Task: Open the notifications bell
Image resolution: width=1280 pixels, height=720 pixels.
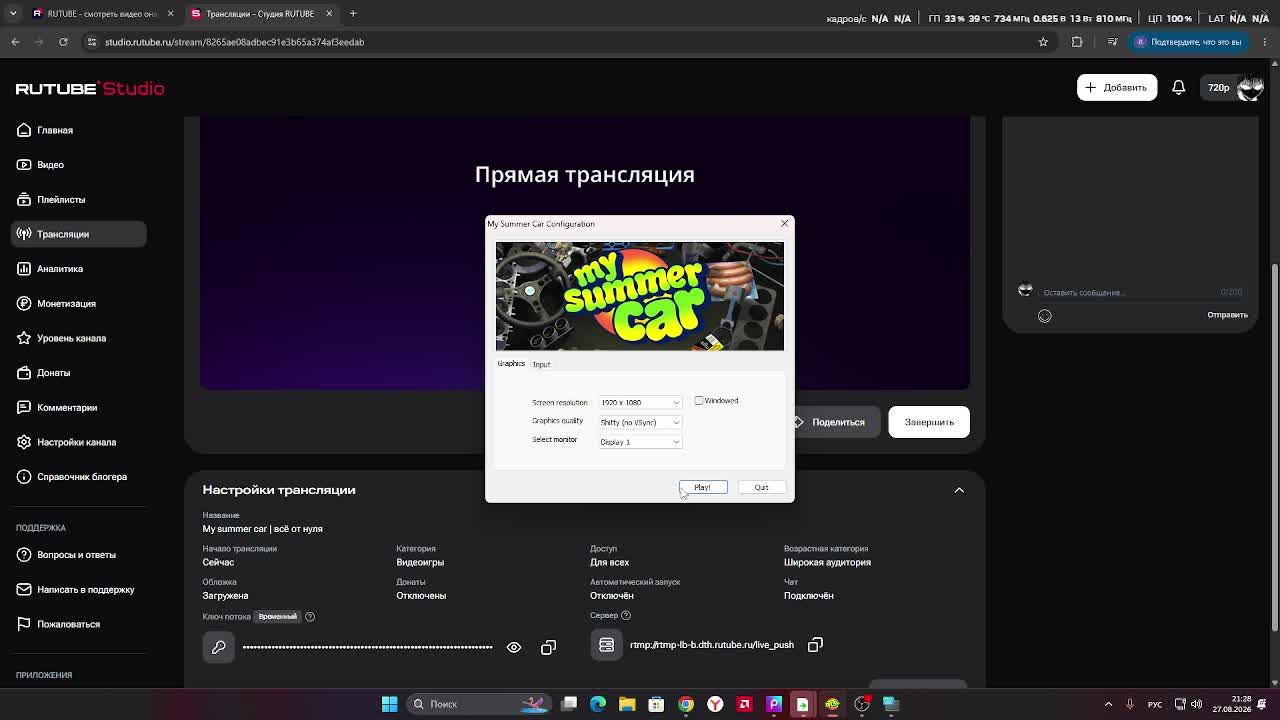Action: pos(1178,87)
